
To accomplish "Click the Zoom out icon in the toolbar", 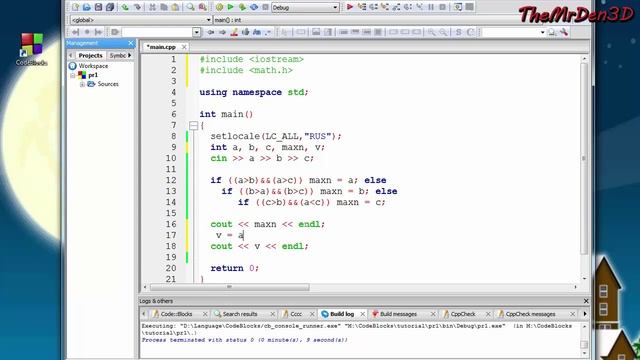I will [x=443, y=32].
